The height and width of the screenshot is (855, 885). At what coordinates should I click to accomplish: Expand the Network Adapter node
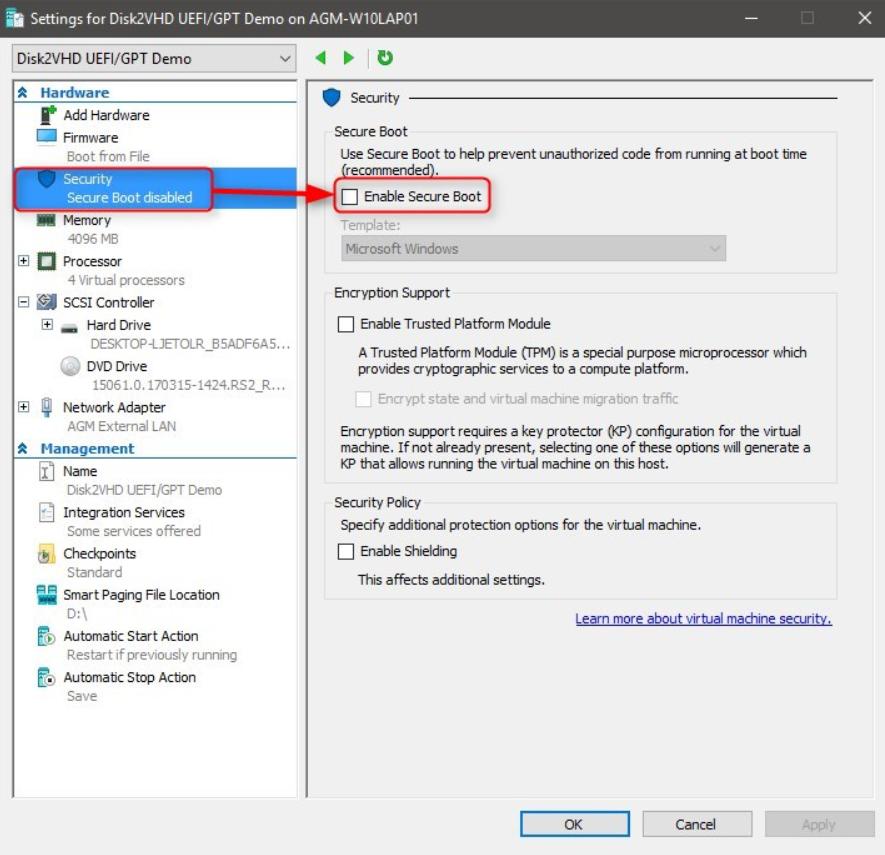click(x=24, y=407)
